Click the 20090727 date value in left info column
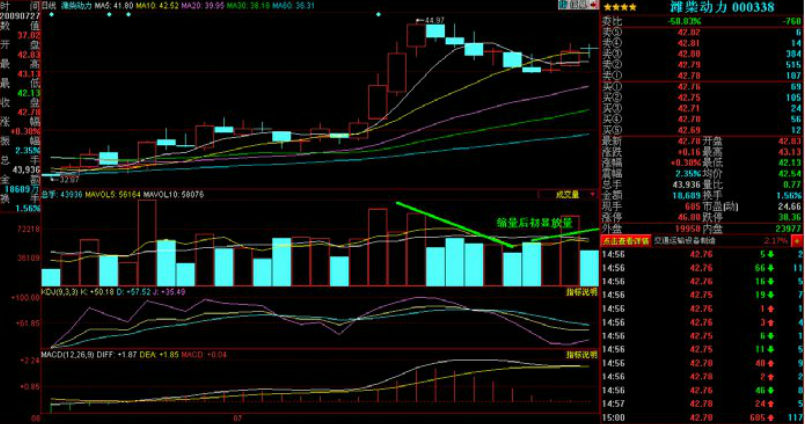This screenshot has width=805, height=424. point(20,16)
